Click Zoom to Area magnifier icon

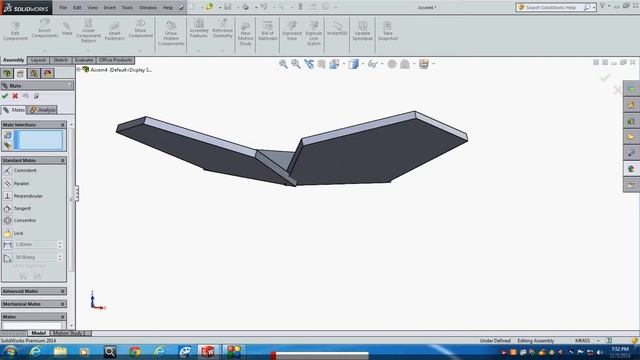click(296, 64)
